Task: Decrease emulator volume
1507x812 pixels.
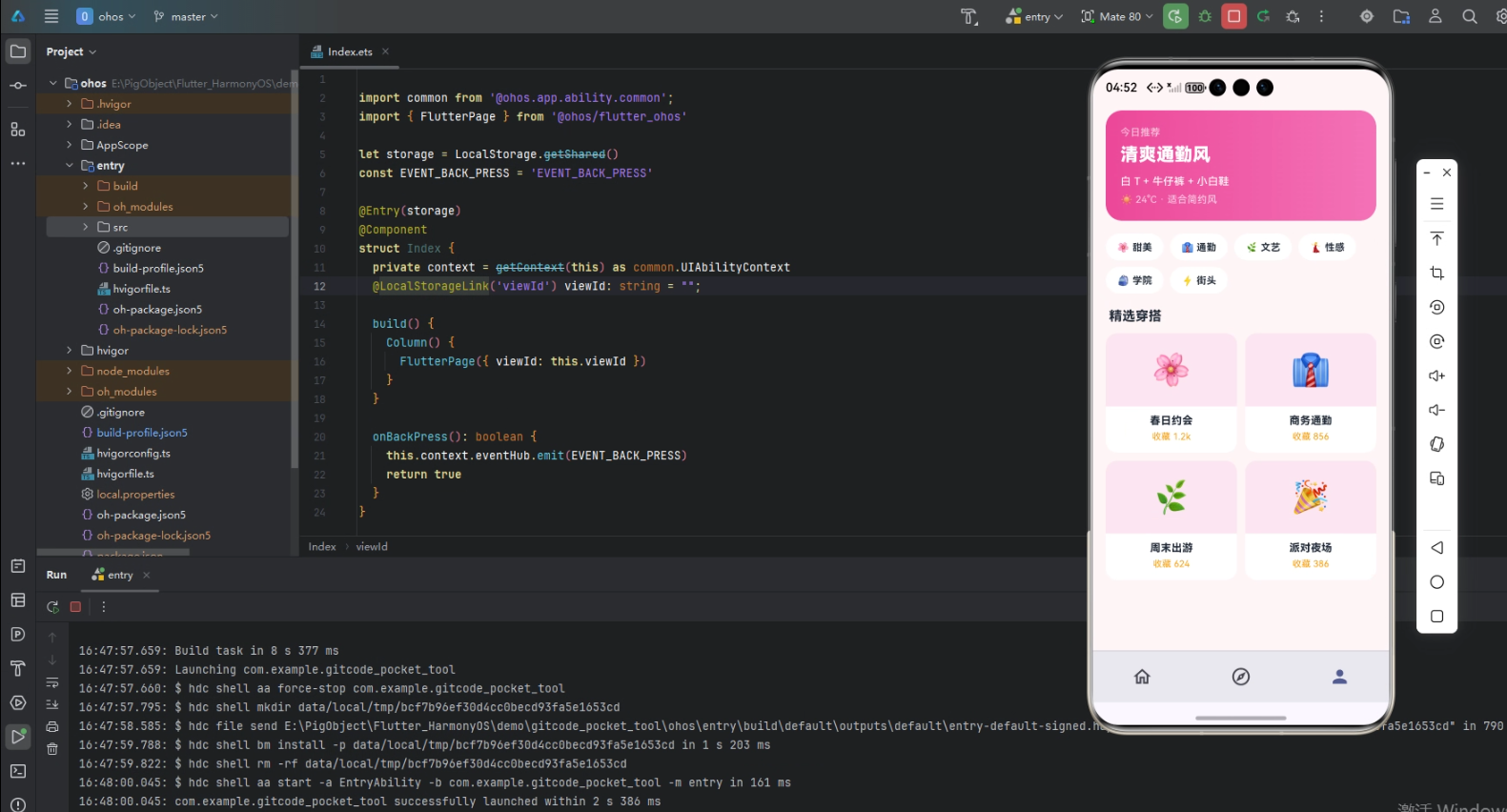Action: click(1436, 410)
